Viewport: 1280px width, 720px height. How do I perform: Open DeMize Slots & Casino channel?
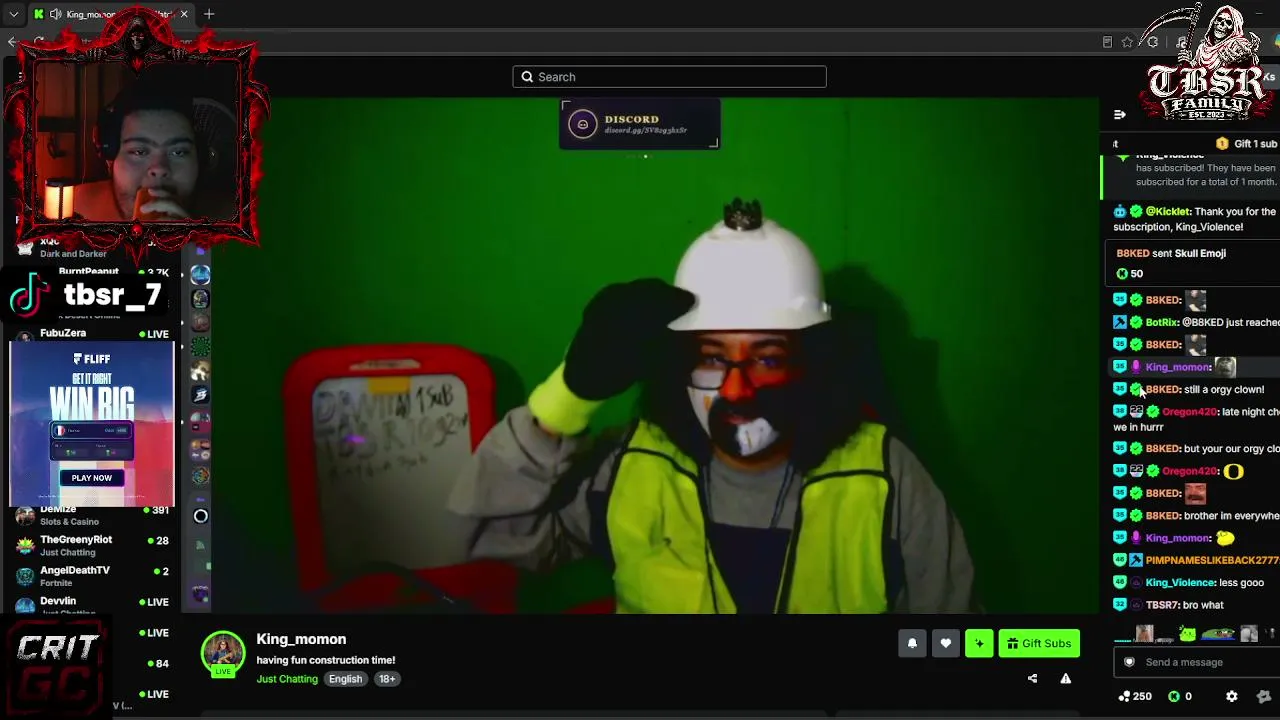click(x=92, y=515)
